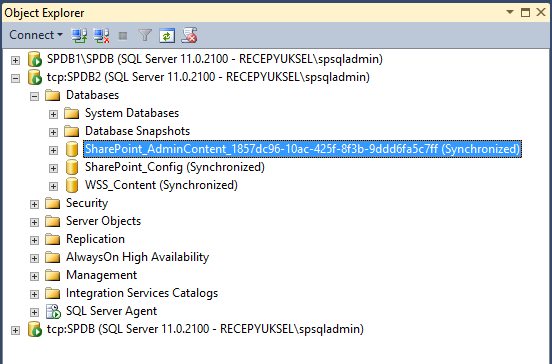Click the Replication folder icon

pos(53,239)
